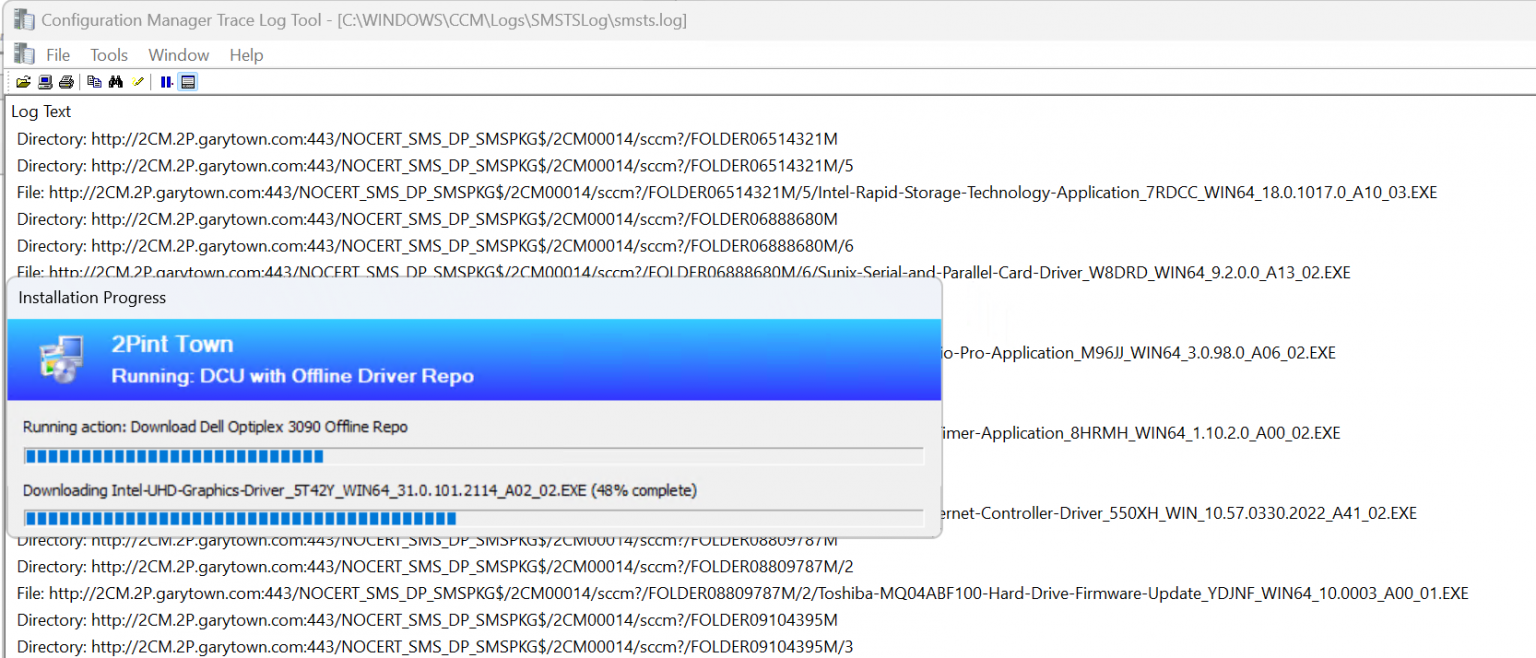Print the log with the printer icon
The image size is (1536, 658).
point(66,81)
